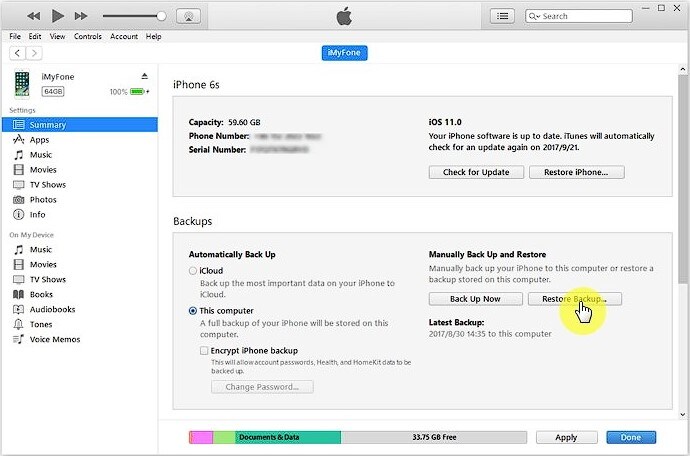690x456 pixels.
Task: Open Photos in the sidebar
Action: pyautogui.click(x=79, y=200)
